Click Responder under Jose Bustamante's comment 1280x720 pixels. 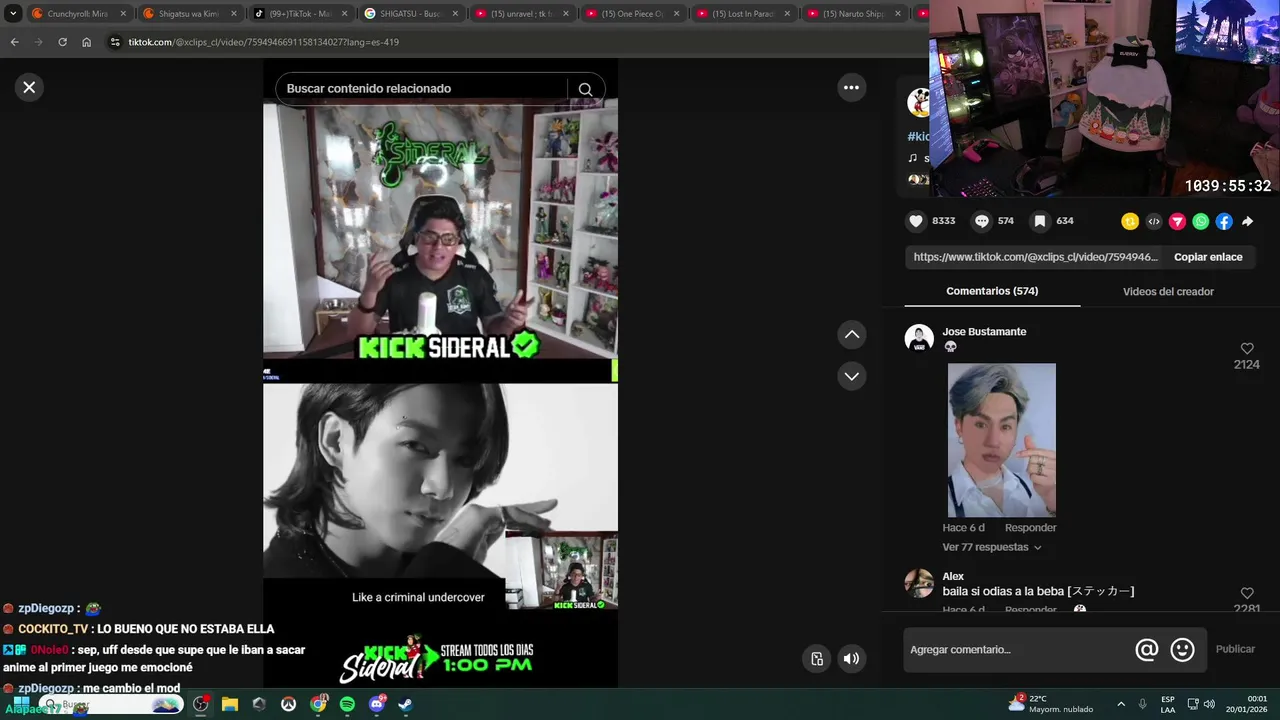(1030, 528)
